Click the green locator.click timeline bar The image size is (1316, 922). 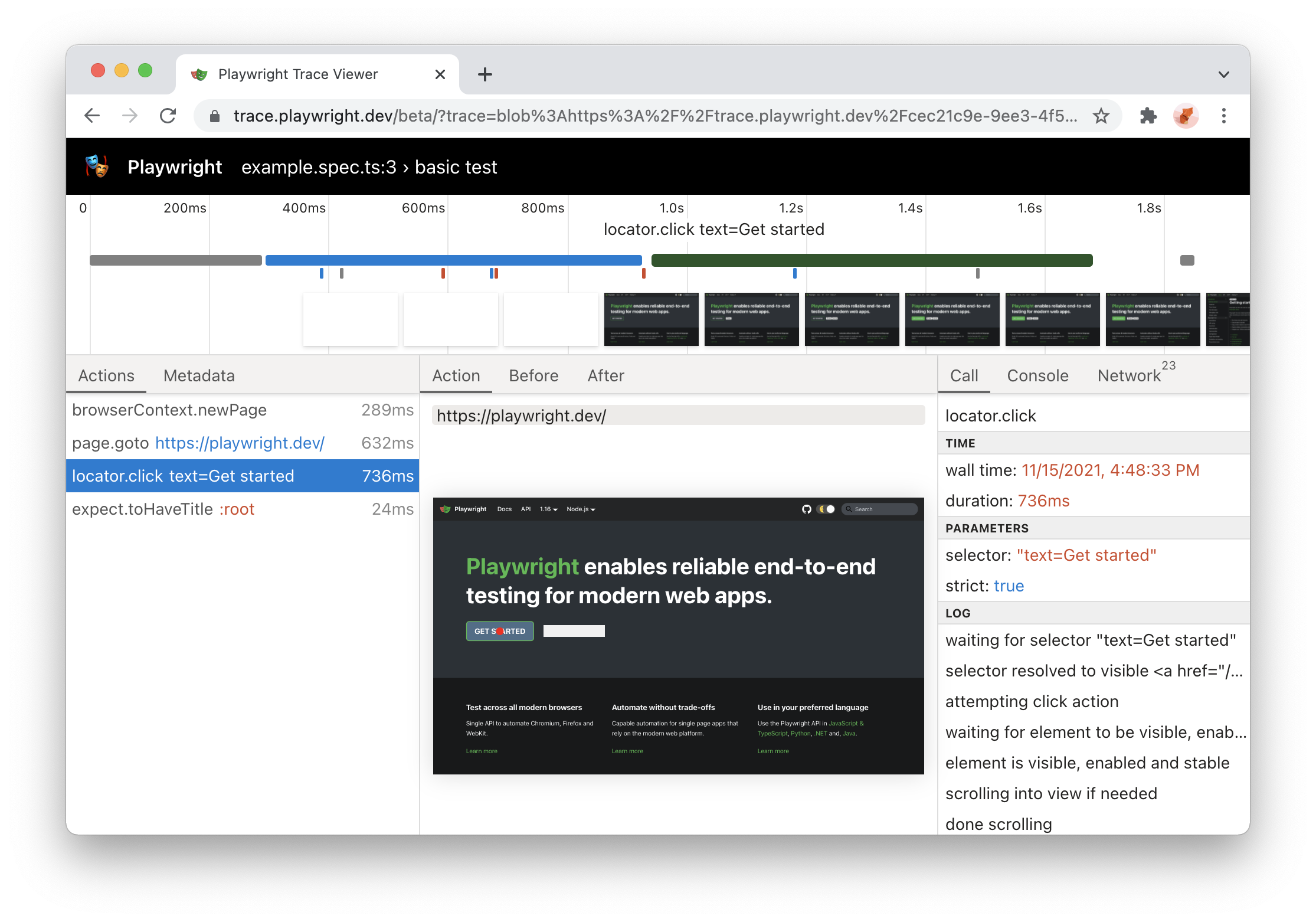click(872, 260)
